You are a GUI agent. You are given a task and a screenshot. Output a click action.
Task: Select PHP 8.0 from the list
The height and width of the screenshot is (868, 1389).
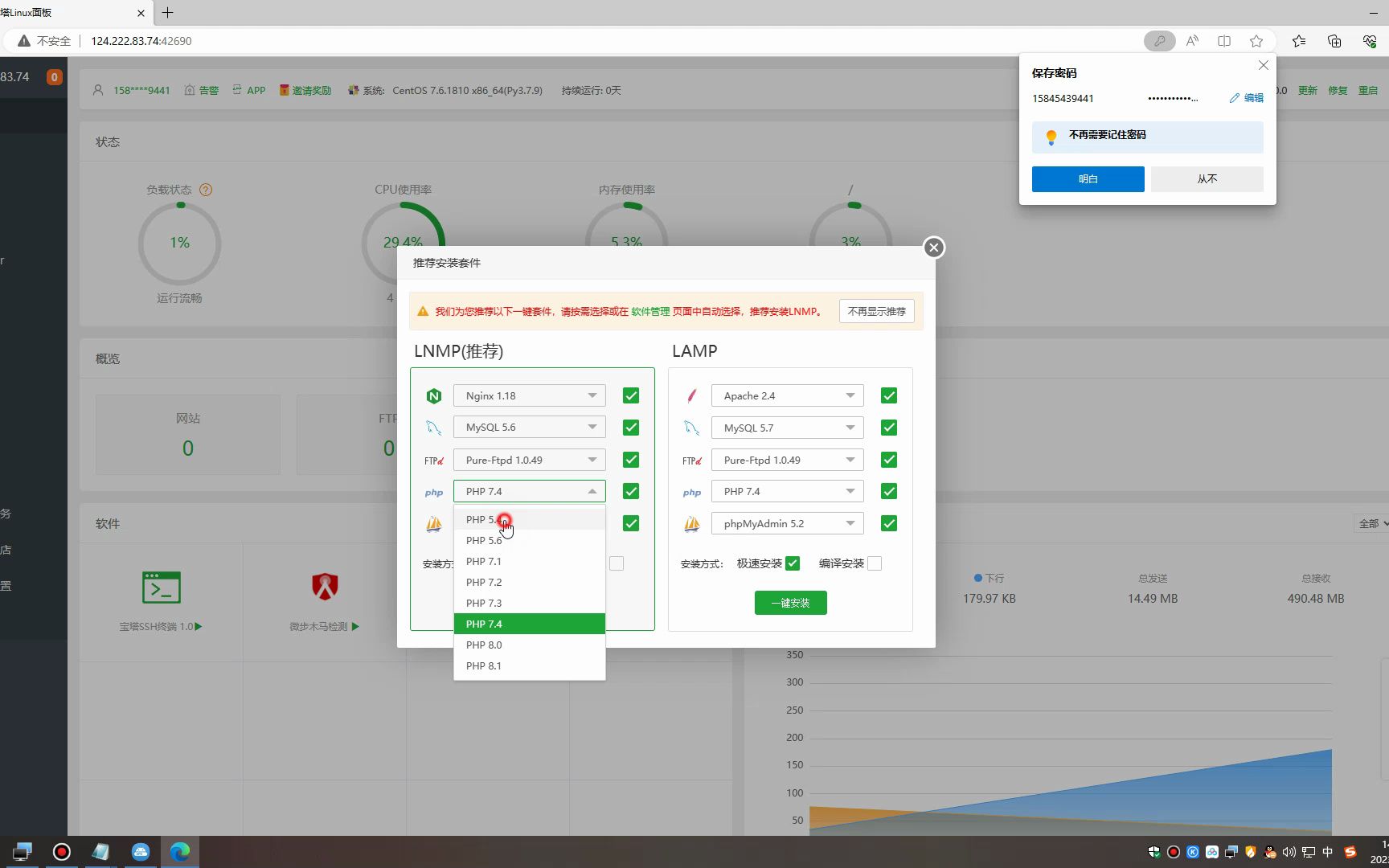(529, 645)
